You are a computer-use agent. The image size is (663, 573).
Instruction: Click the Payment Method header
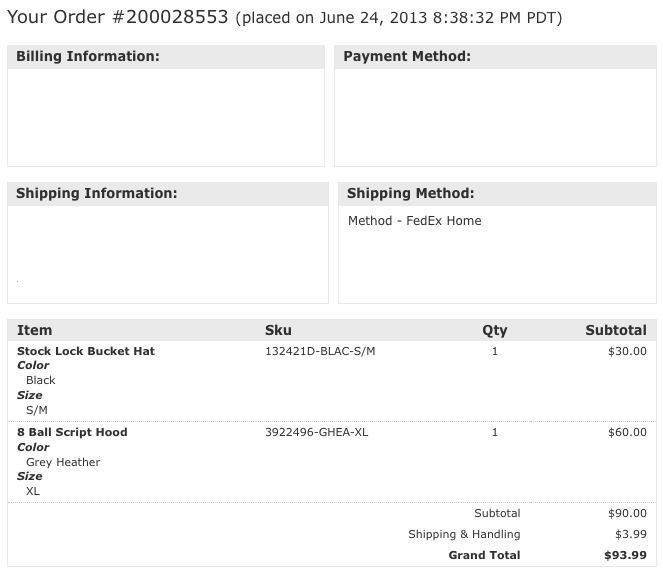click(x=407, y=56)
